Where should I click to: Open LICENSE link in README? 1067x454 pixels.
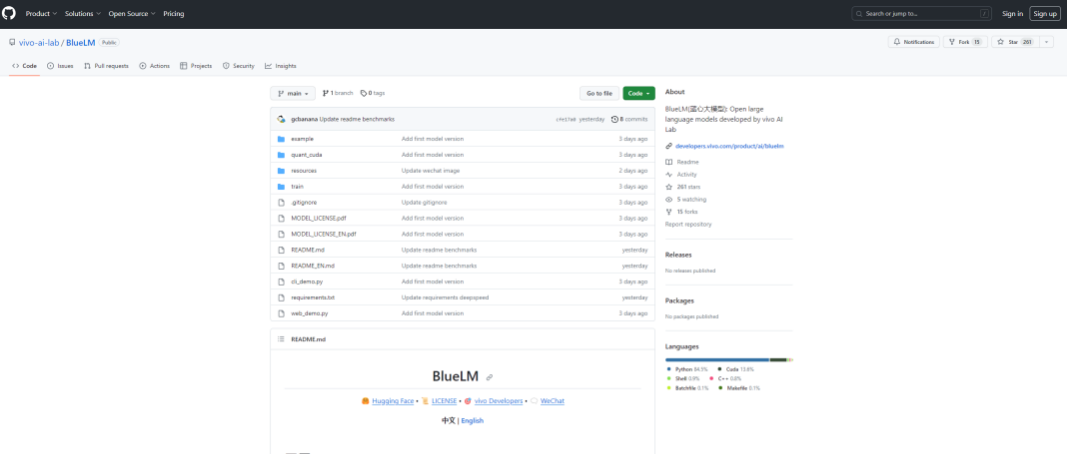pyautogui.click(x=444, y=401)
